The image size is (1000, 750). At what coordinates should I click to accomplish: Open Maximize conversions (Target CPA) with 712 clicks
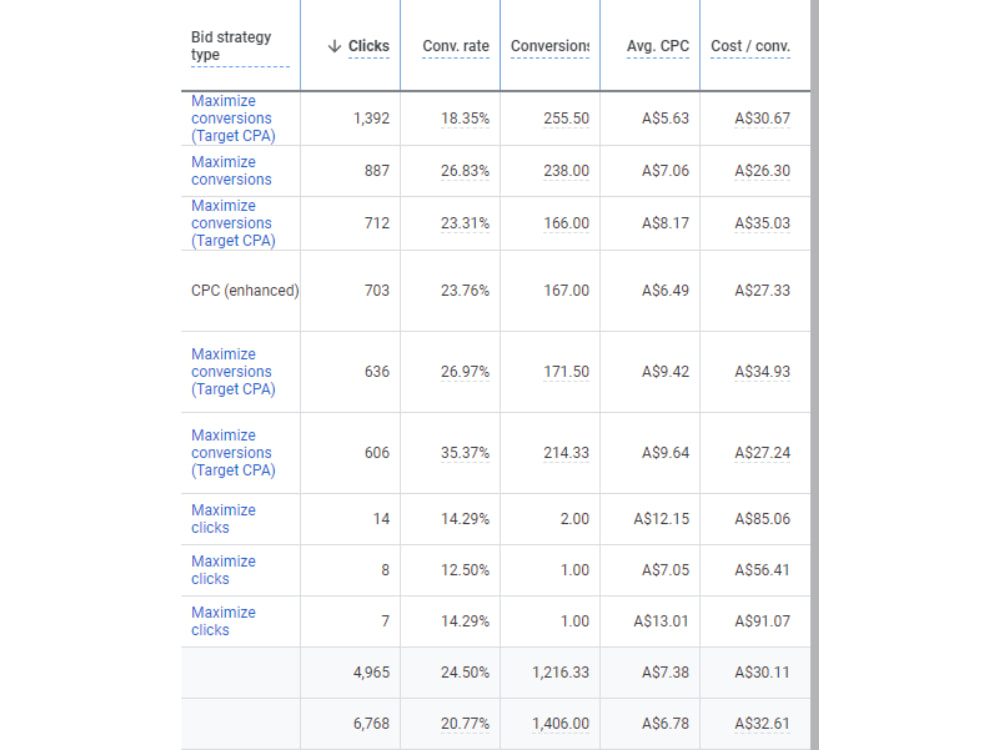click(x=233, y=223)
